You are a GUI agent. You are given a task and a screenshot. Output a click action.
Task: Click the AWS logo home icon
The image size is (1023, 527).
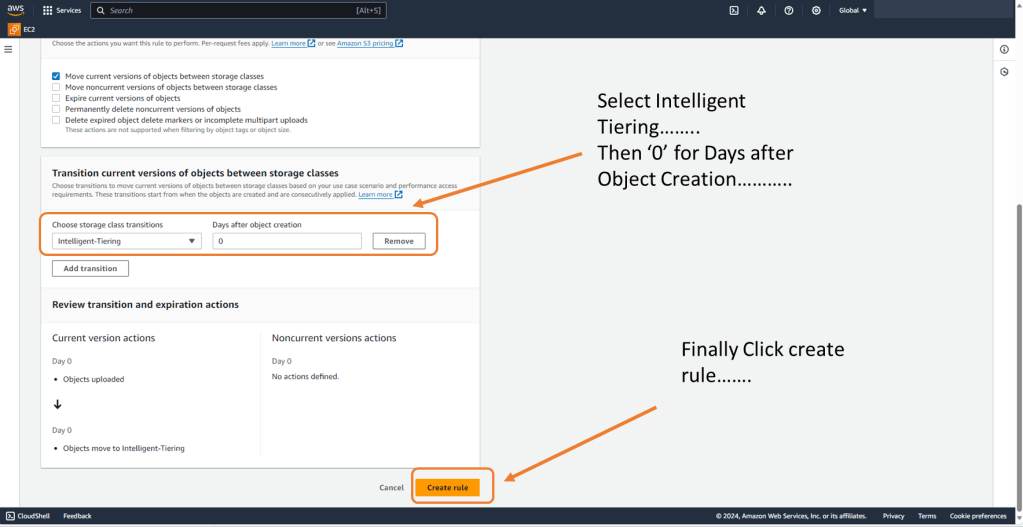click(x=16, y=10)
